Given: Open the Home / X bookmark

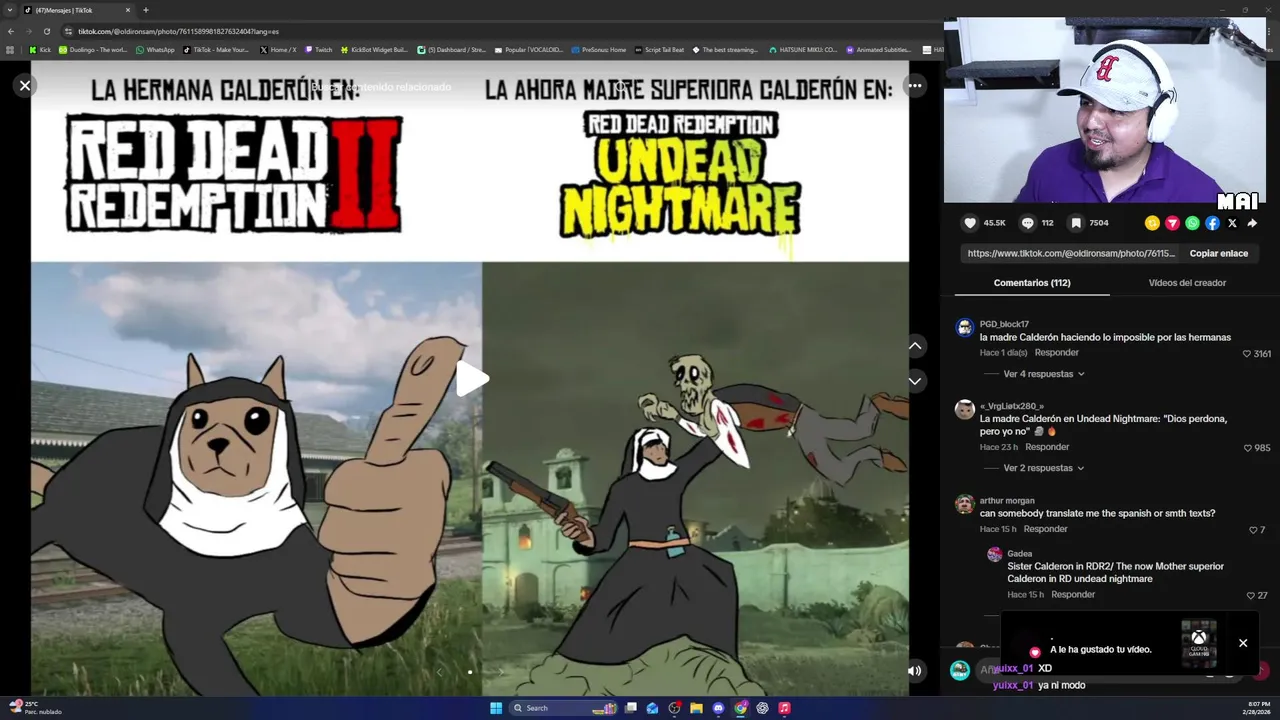Looking at the screenshot, I should (x=277, y=49).
